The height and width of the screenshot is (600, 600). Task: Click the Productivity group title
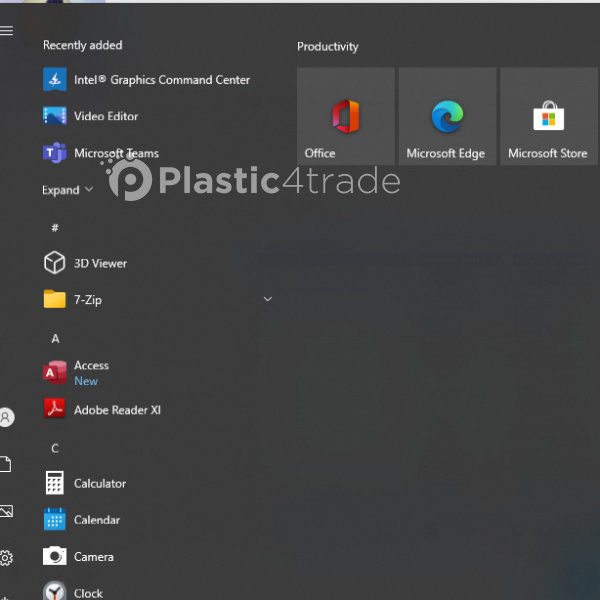click(x=328, y=47)
